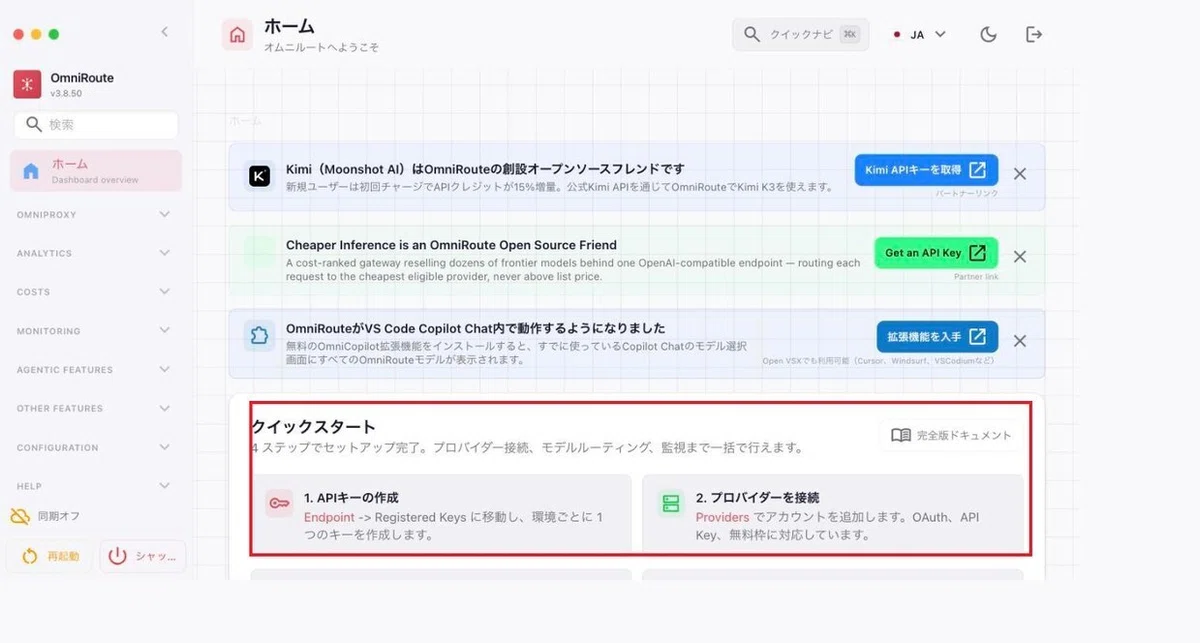Image resolution: width=1200 pixels, height=643 pixels.
Task: Follow the Endpoint link
Action: [329, 517]
